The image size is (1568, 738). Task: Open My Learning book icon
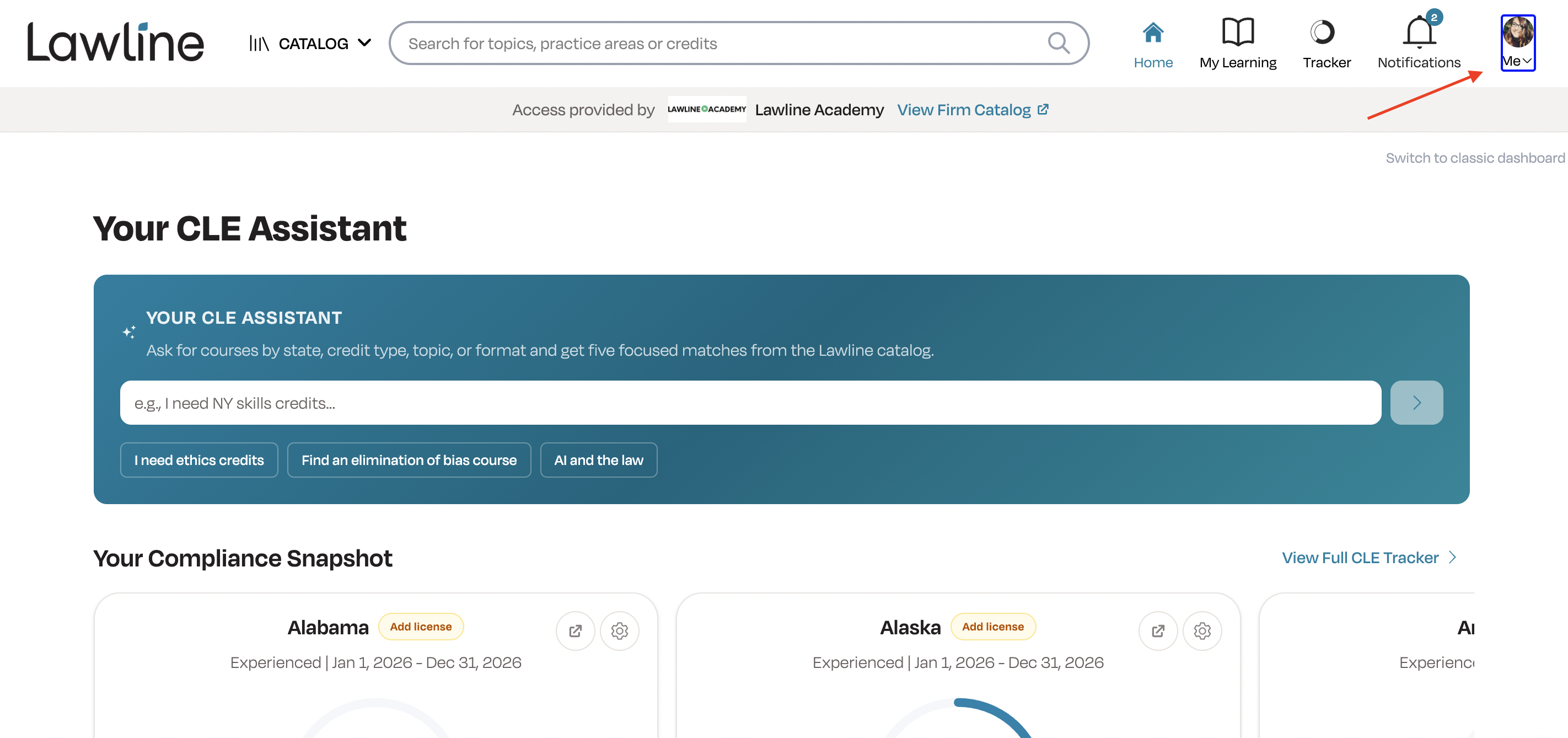(x=1238, y=31)
